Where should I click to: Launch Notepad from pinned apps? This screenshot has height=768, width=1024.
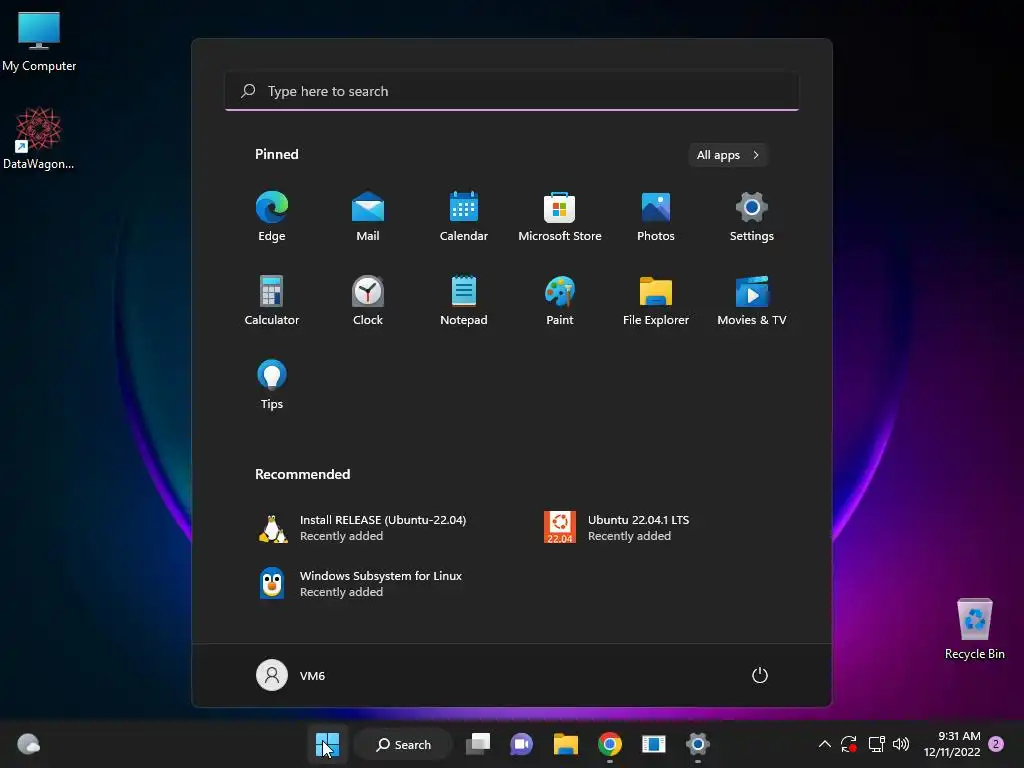pos(464,300)
